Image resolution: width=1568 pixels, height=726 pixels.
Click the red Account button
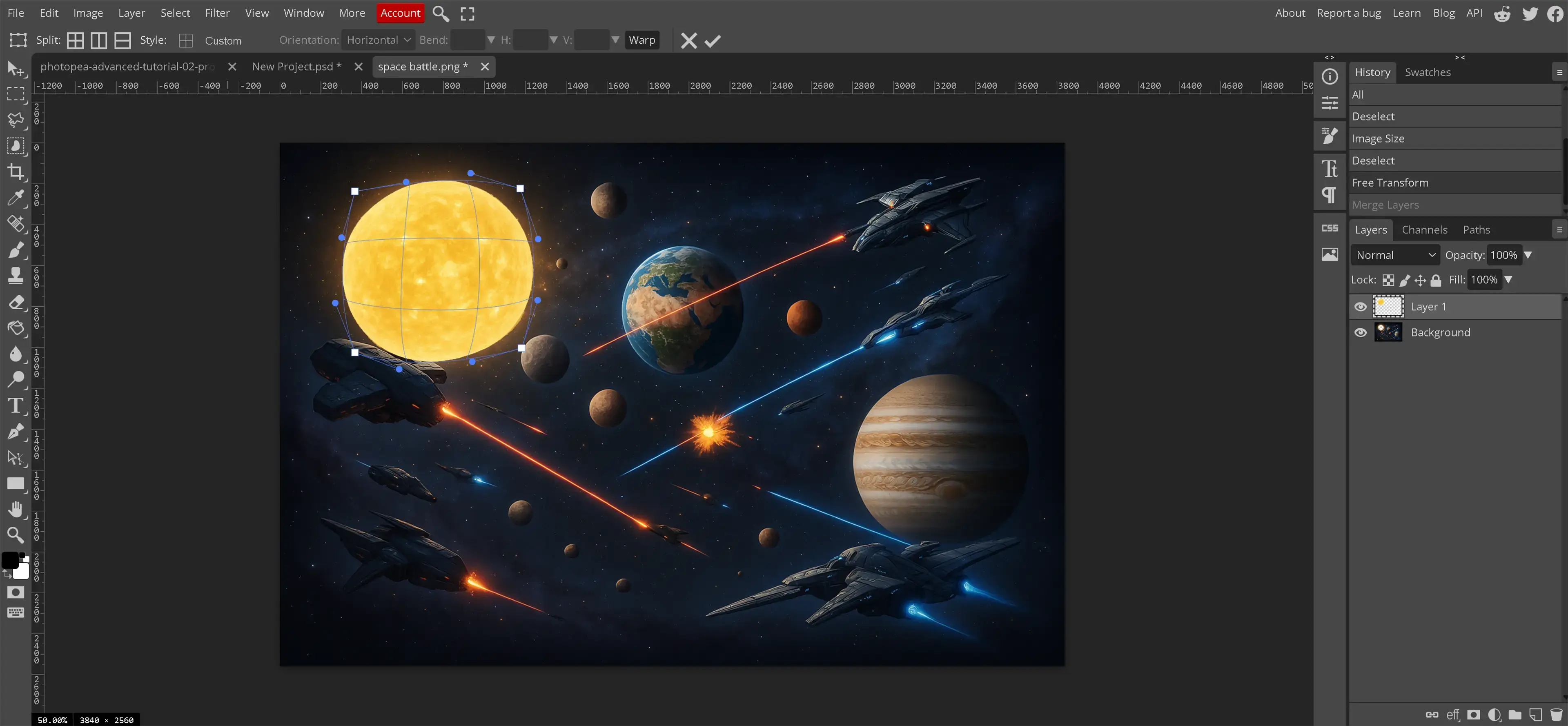400,13
